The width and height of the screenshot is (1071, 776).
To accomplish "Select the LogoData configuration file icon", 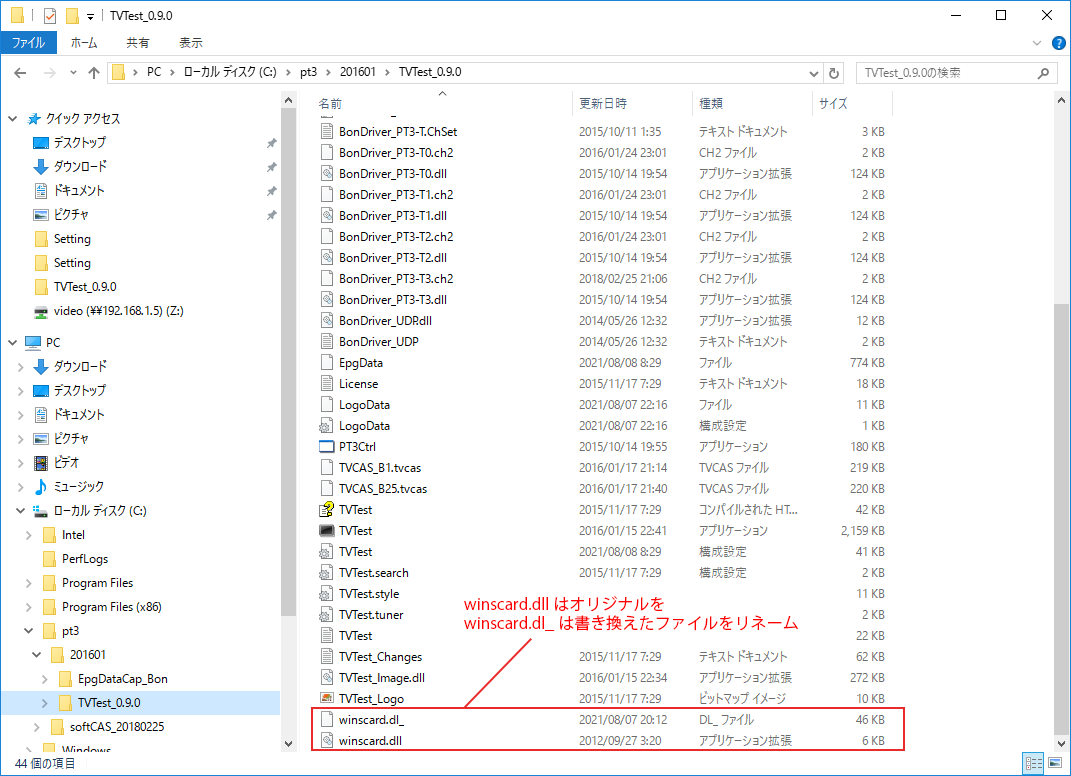I will 326,426.
